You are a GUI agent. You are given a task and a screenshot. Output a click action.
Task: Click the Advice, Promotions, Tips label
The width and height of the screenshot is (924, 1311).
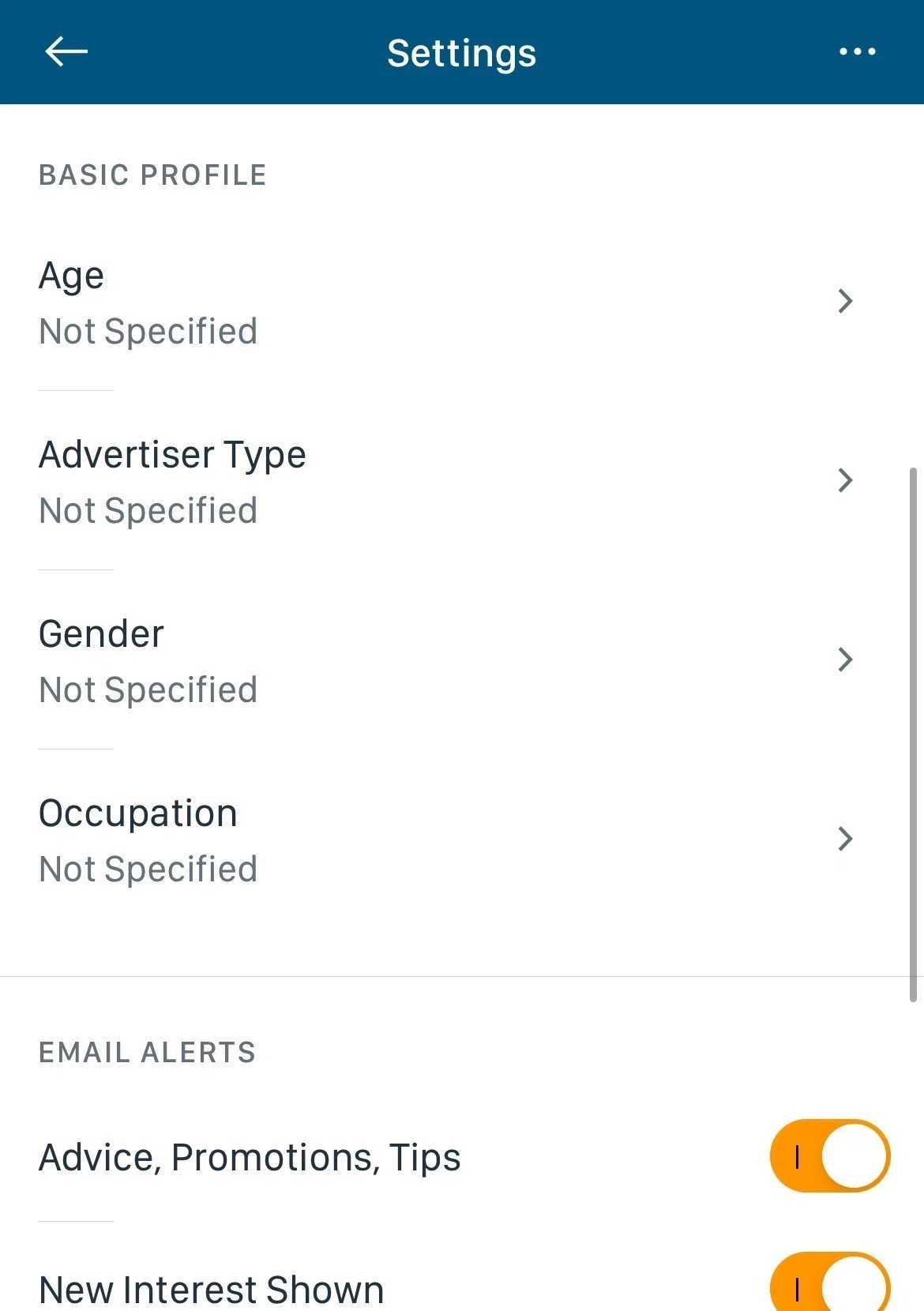(x=250, y=1158)
